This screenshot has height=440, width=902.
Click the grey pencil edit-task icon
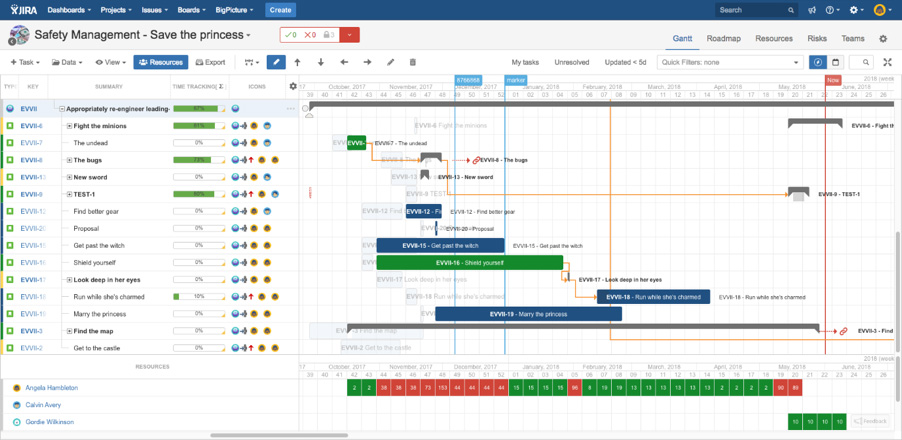391,62
